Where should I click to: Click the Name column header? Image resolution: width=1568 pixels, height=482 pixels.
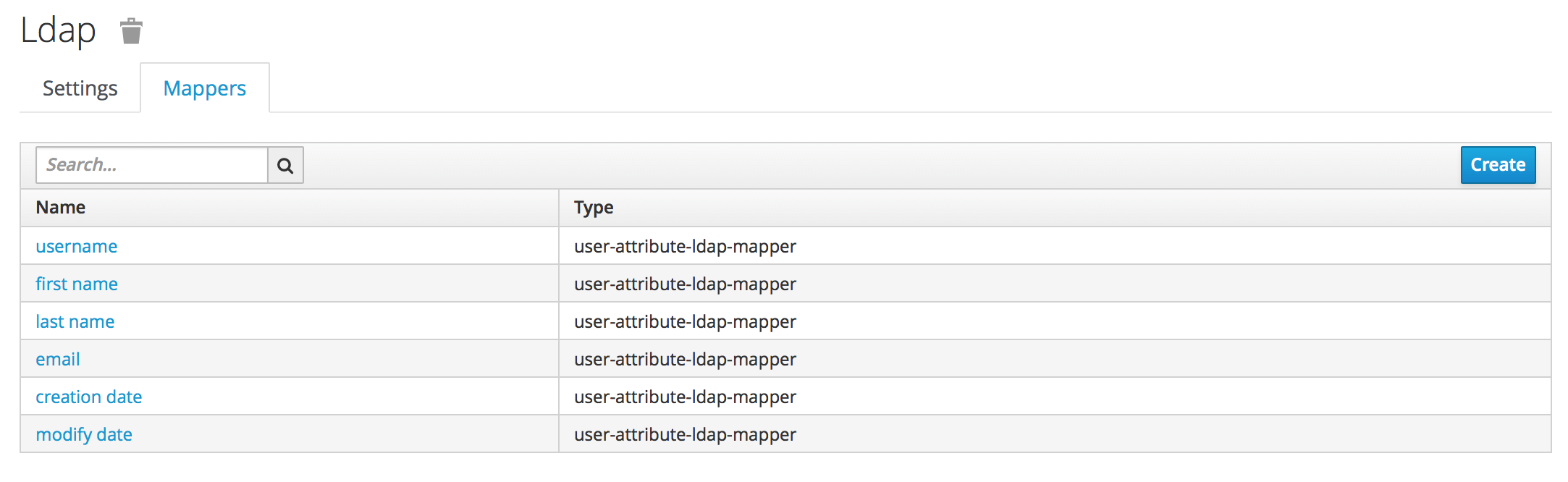[x=61, y=208]
